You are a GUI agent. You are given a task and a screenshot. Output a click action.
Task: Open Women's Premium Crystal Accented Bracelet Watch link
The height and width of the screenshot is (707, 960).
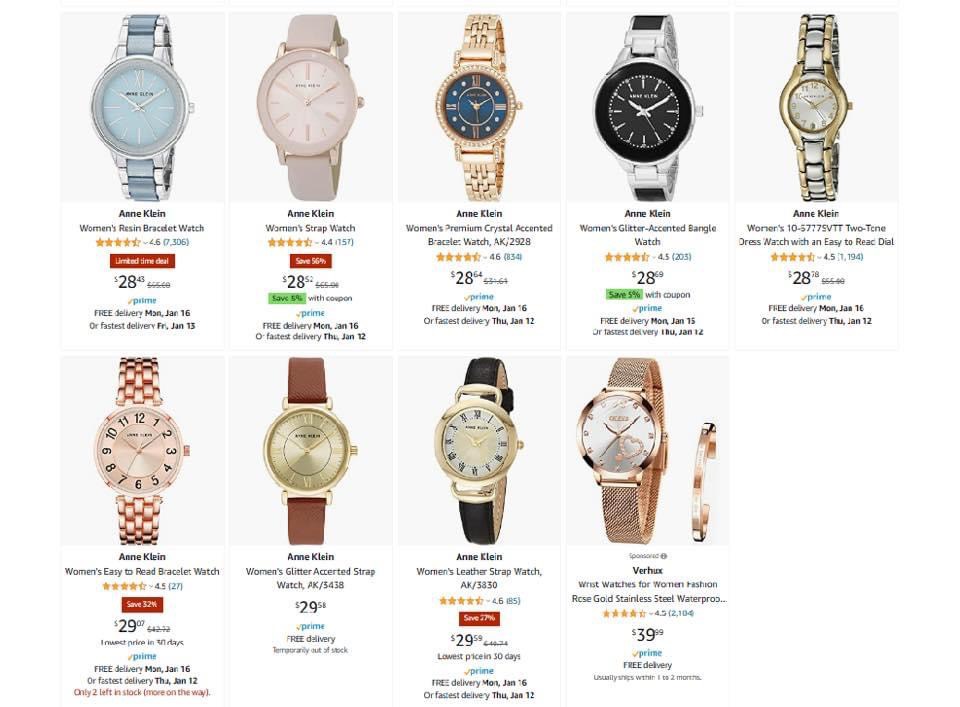[479, 234]
